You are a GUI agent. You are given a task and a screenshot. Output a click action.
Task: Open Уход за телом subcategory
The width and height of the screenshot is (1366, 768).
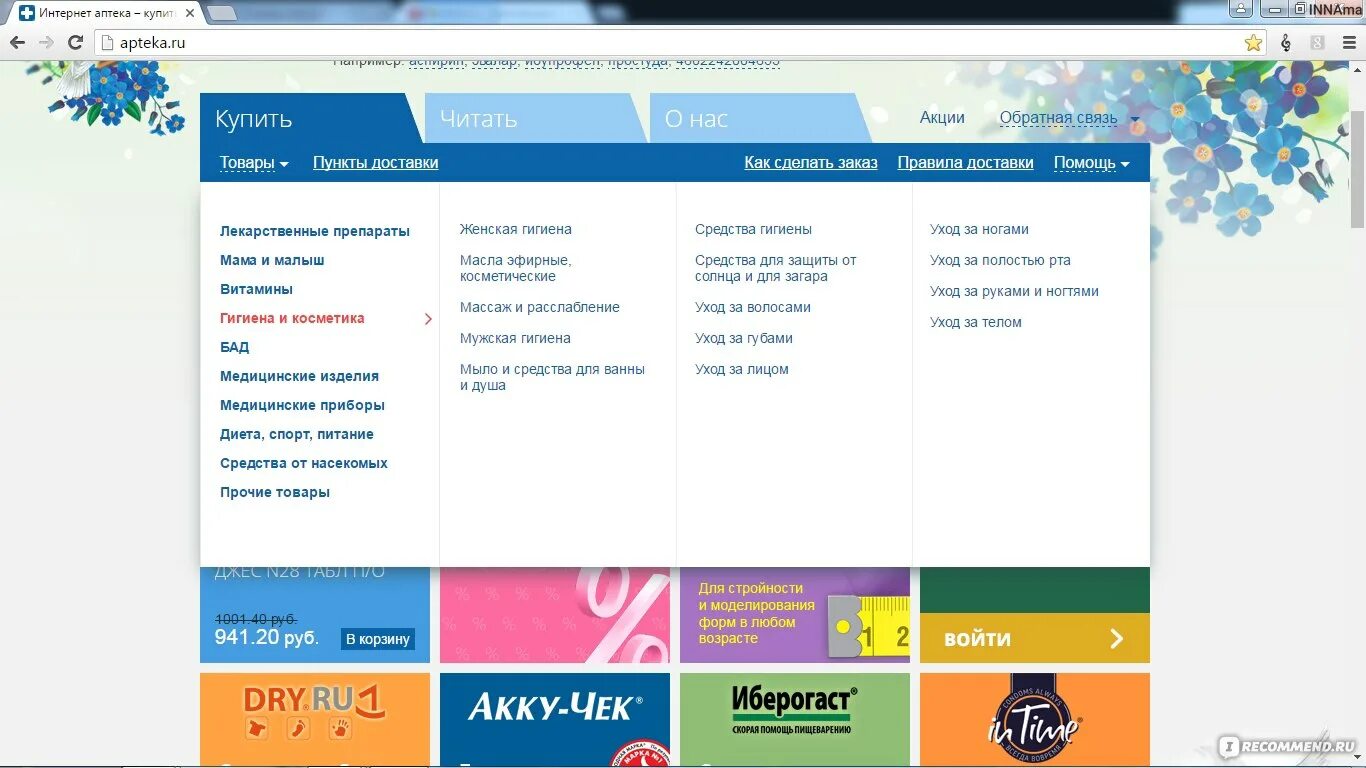point(976,322)
